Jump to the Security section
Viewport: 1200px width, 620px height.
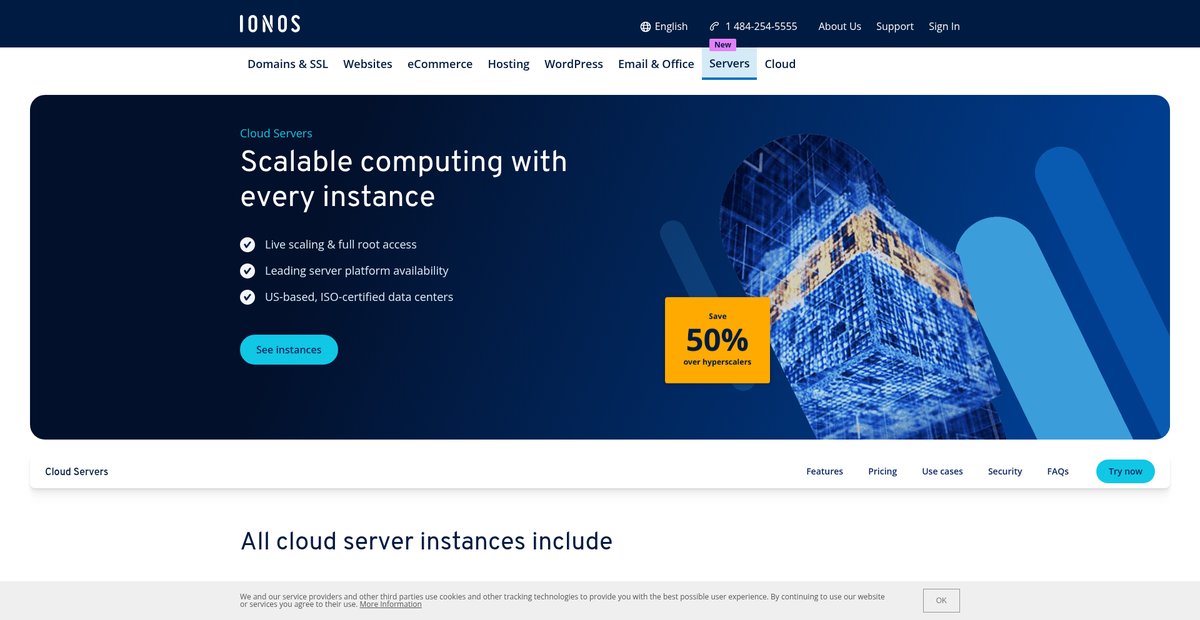click(1005, 471)
